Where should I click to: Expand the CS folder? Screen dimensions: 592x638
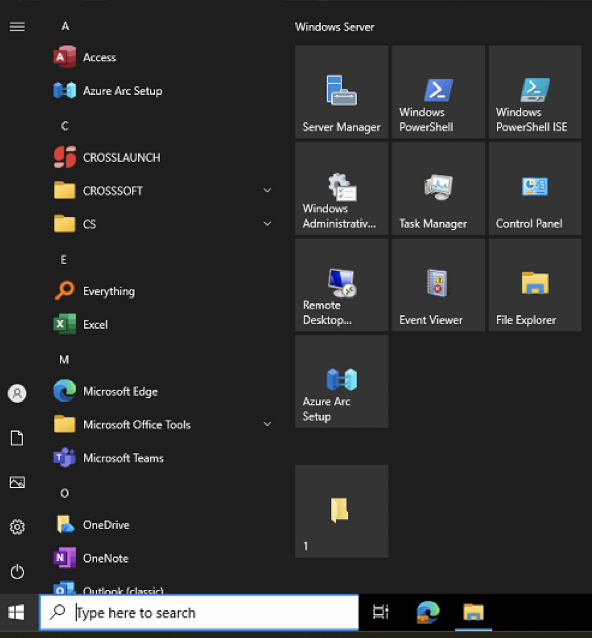(163, 224)
